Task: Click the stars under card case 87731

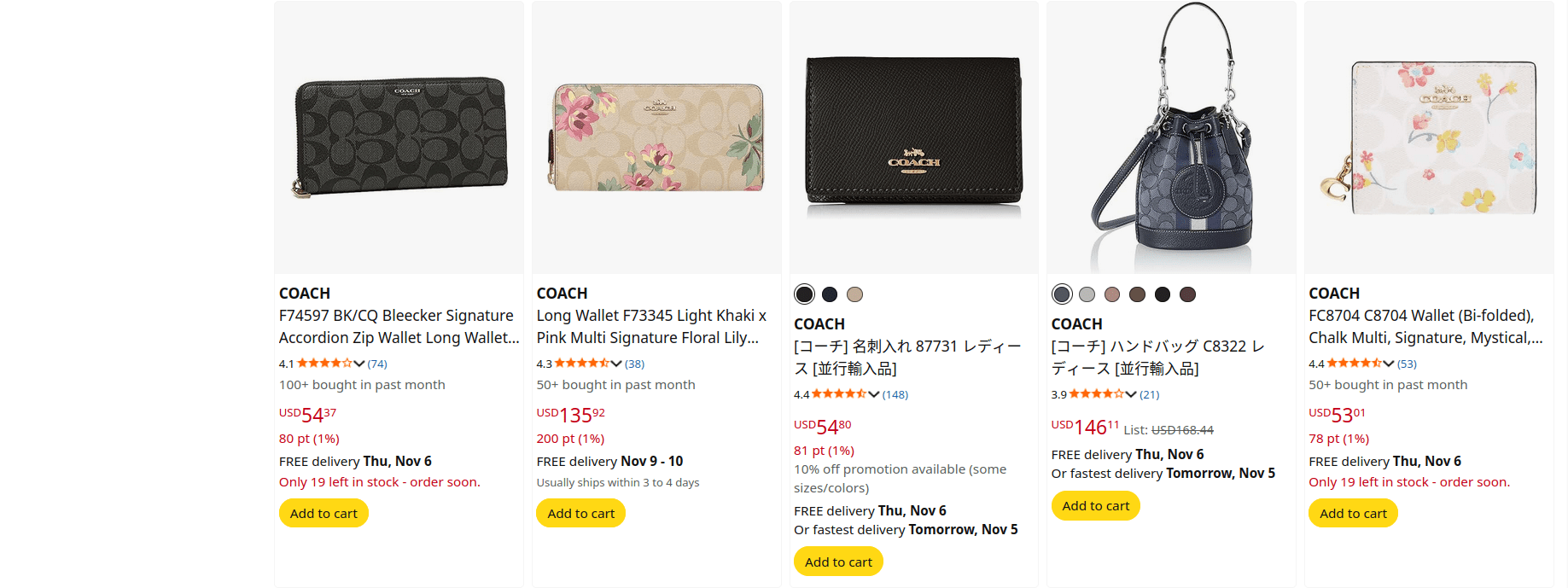Action: (x=838, y=394)
